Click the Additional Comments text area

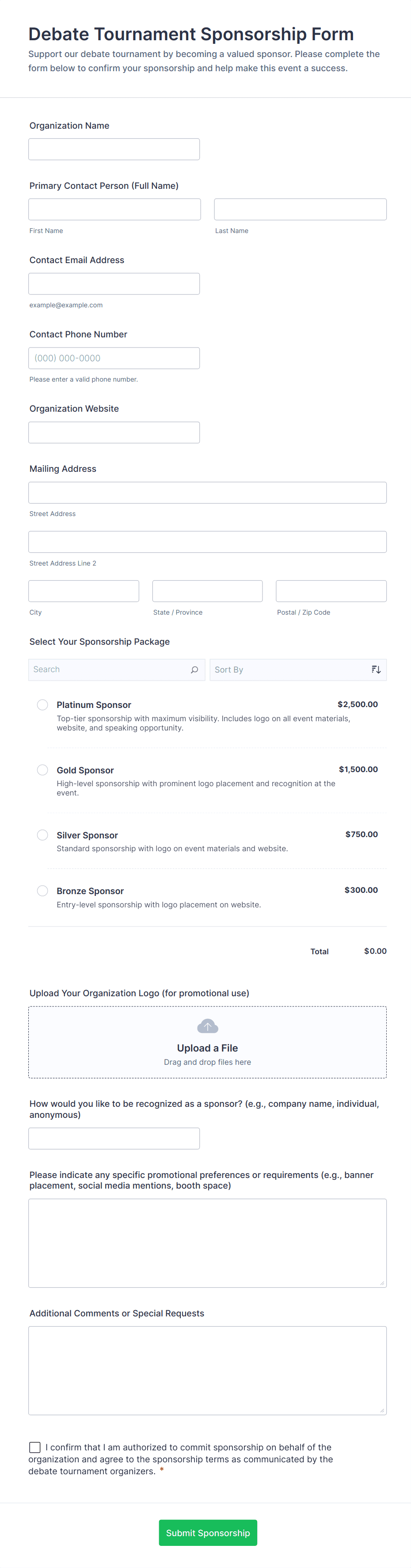point(207,1370)
